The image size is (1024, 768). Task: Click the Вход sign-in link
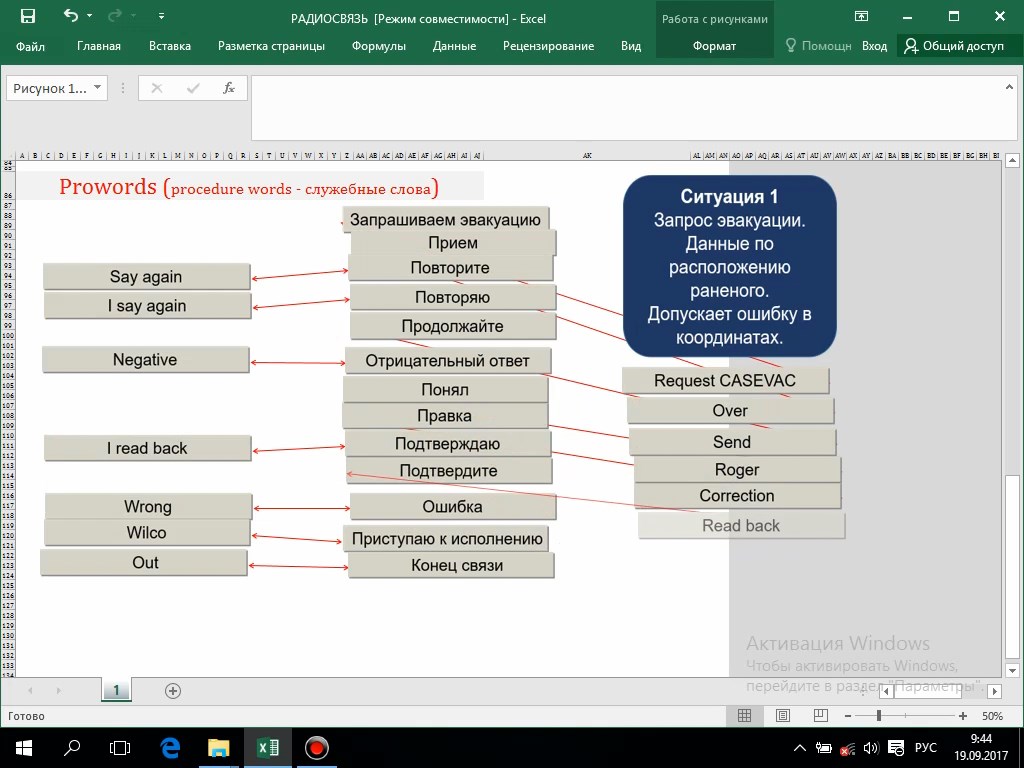click(x=874, y=46)
